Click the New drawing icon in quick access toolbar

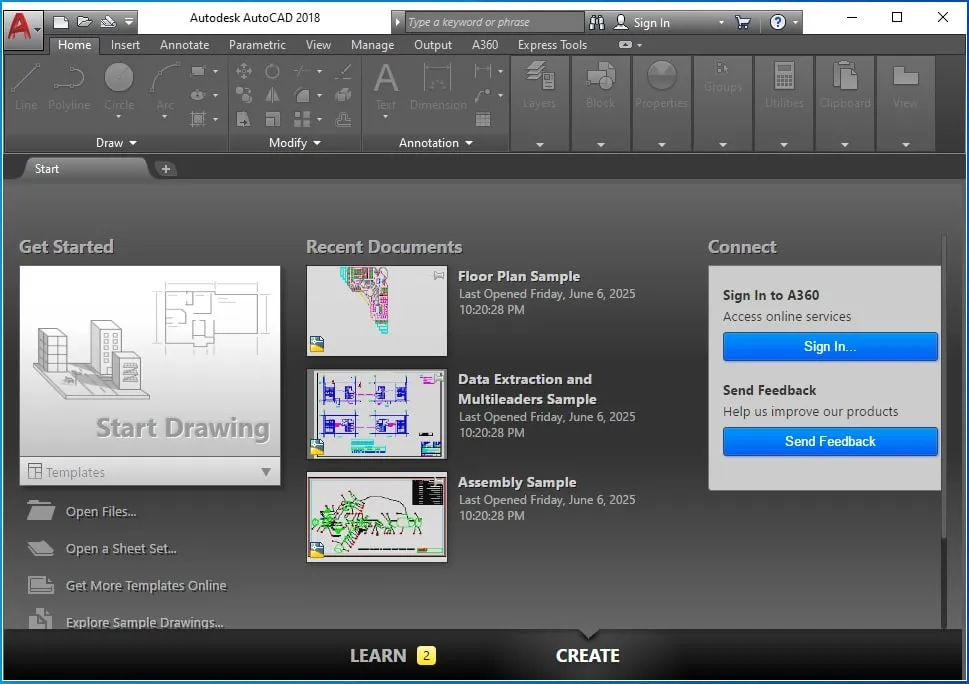(x=61, y=21)
